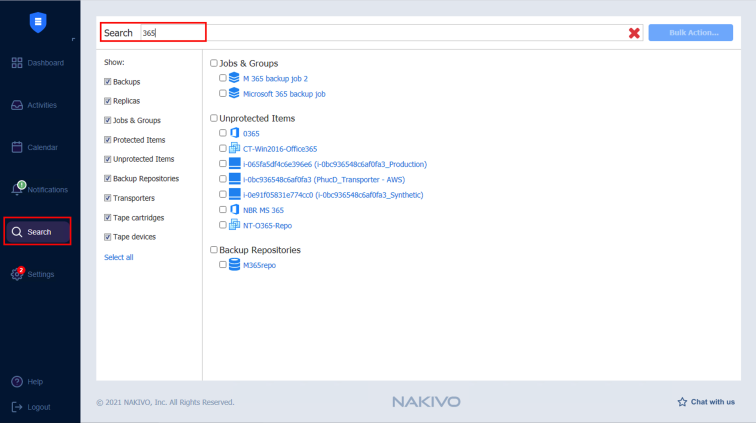The width and height of the screenshot is (756, 423).
Task: Click the Logout icon
Action: pos(17,407)
